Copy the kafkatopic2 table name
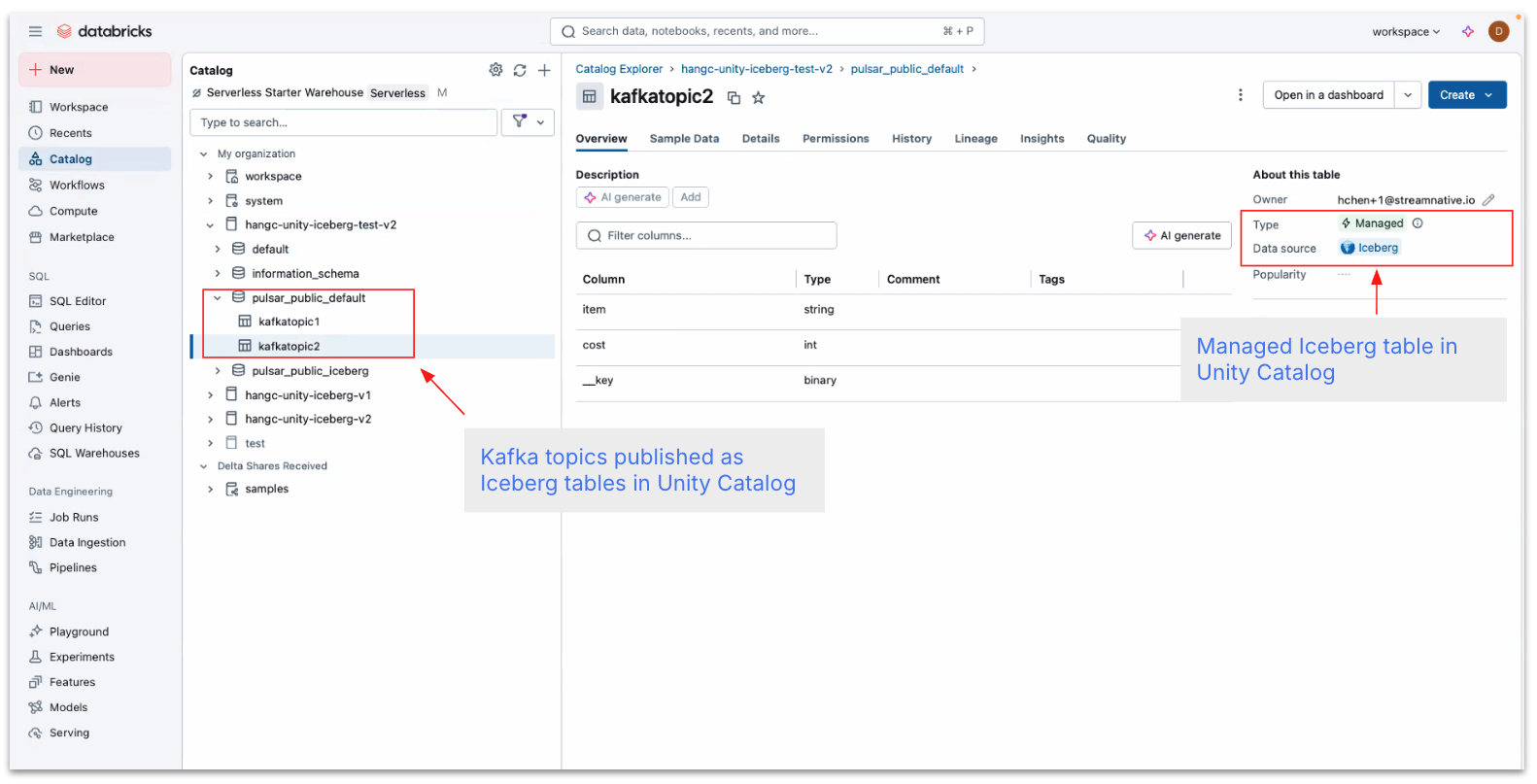Screen dimensions: 1537x784 click(x=734, y=97)
